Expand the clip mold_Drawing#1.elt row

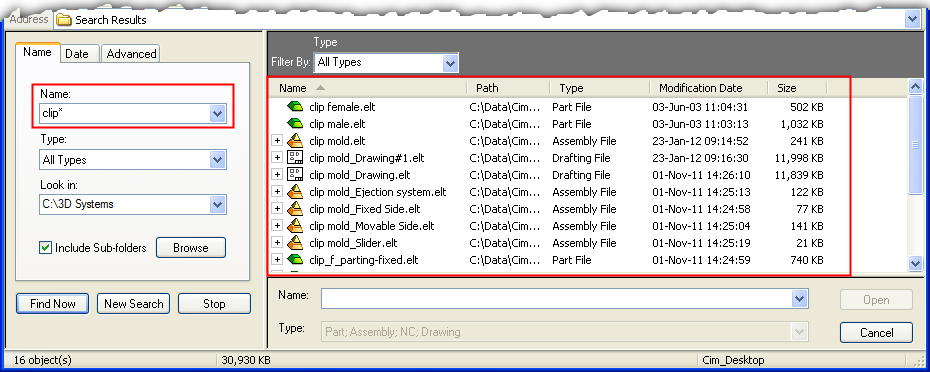pyautogui.click(x=276, y=158)
